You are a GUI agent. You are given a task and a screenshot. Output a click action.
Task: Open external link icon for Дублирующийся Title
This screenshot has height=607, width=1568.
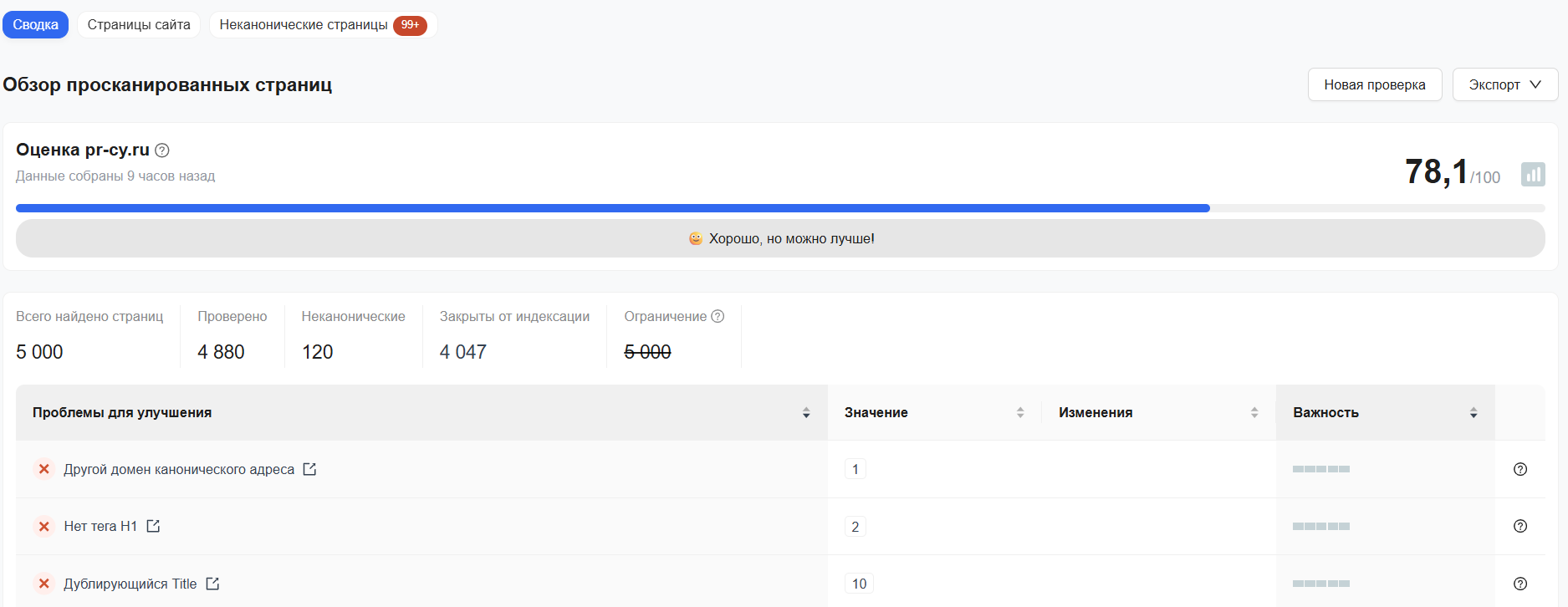[212, 584]
